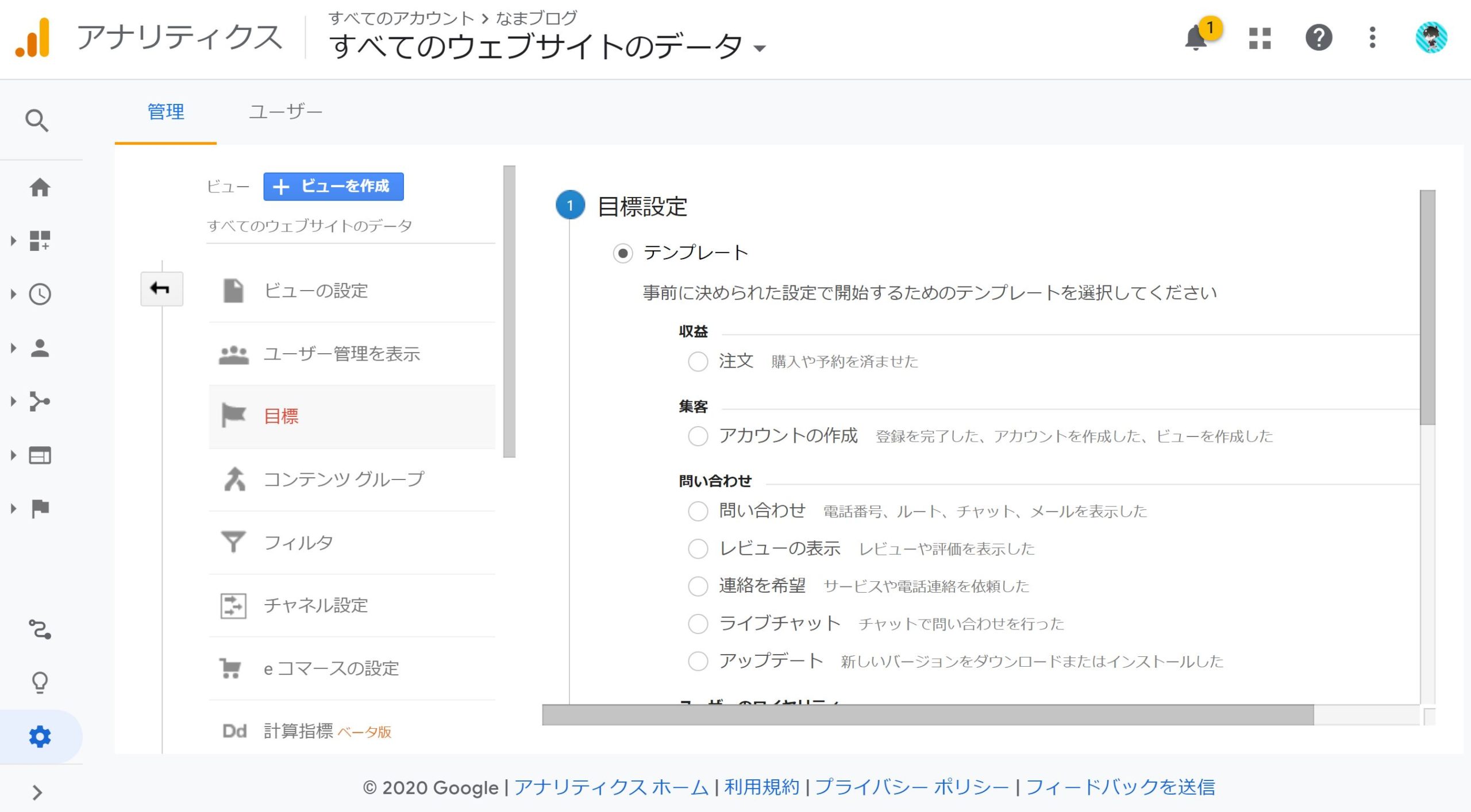Click the チャネル設定 icon
This screenshot has height=812, width=1471.
pyautogui.click(x=233, y=605)
